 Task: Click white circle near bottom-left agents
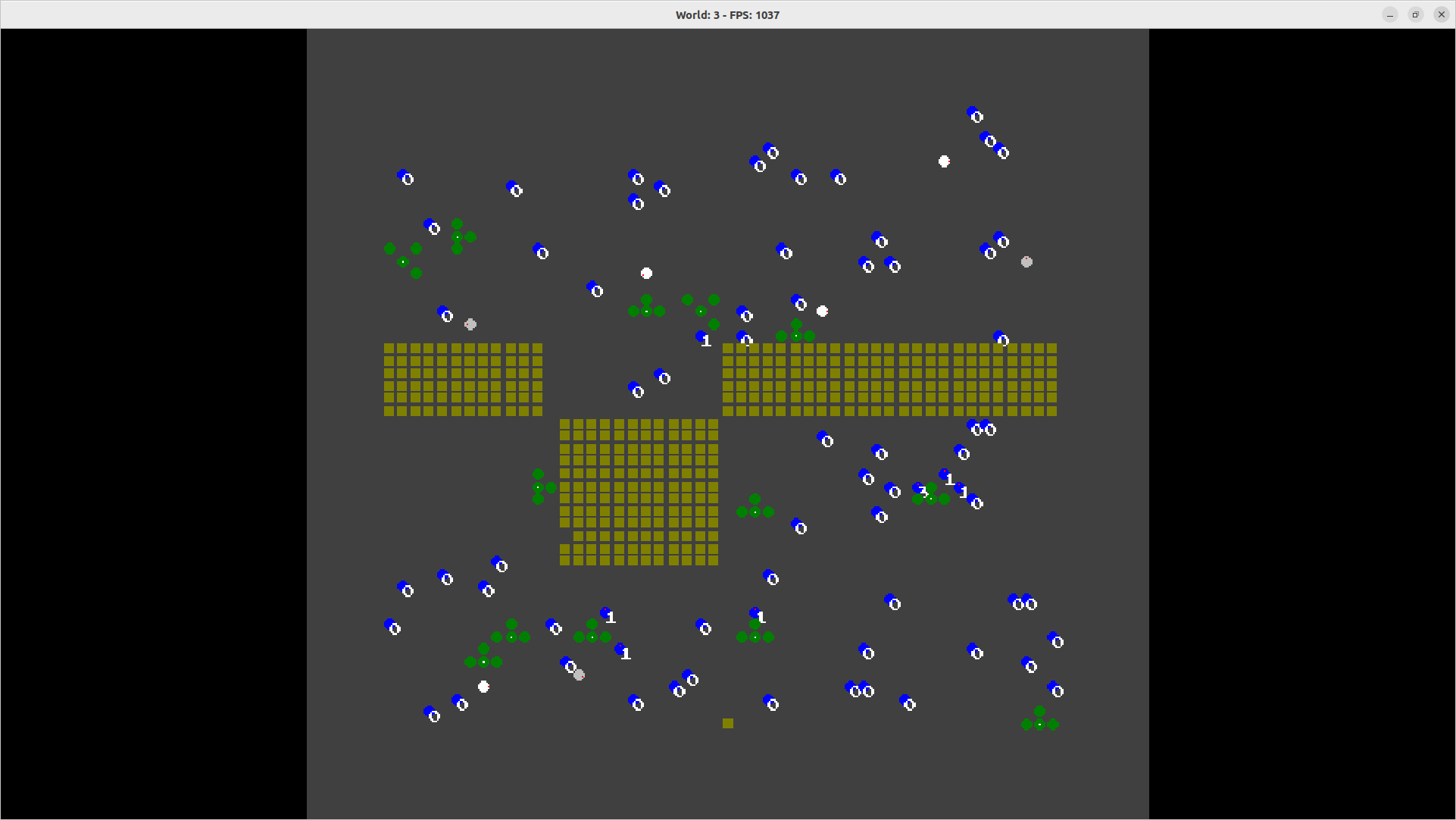483,687
